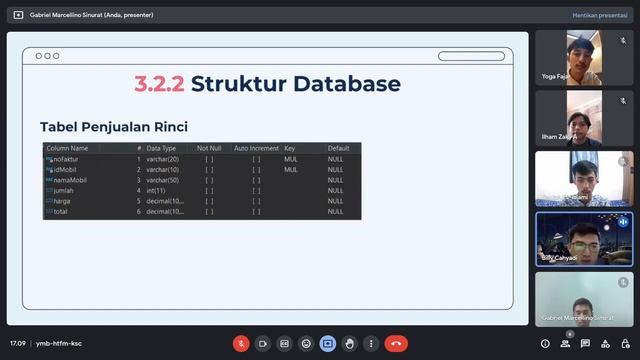Click the int(11) data type cell

point(156,191)
